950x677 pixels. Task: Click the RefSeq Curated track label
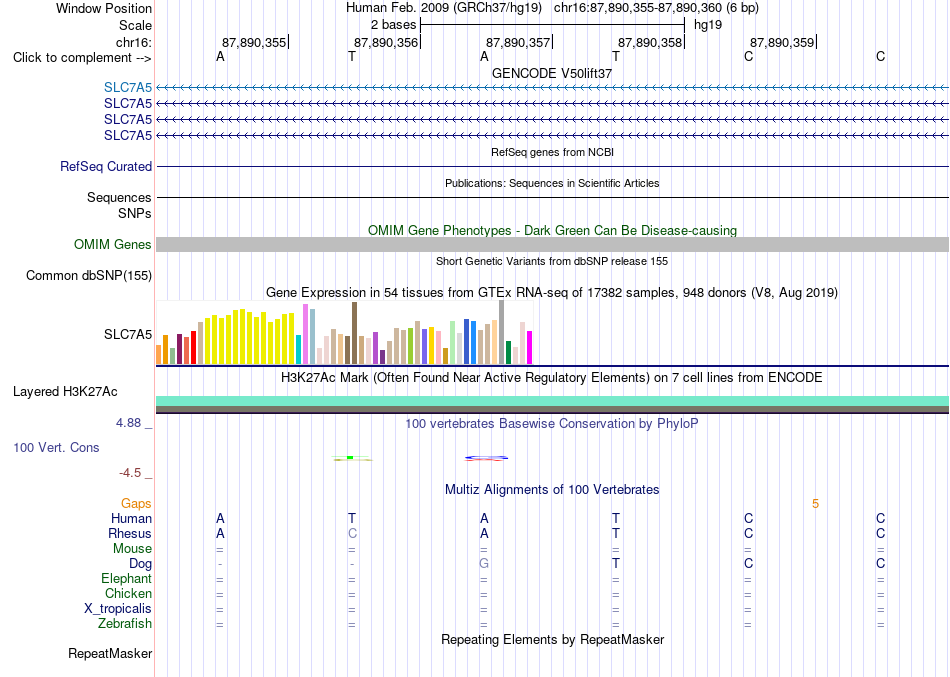tap(106, 166)
